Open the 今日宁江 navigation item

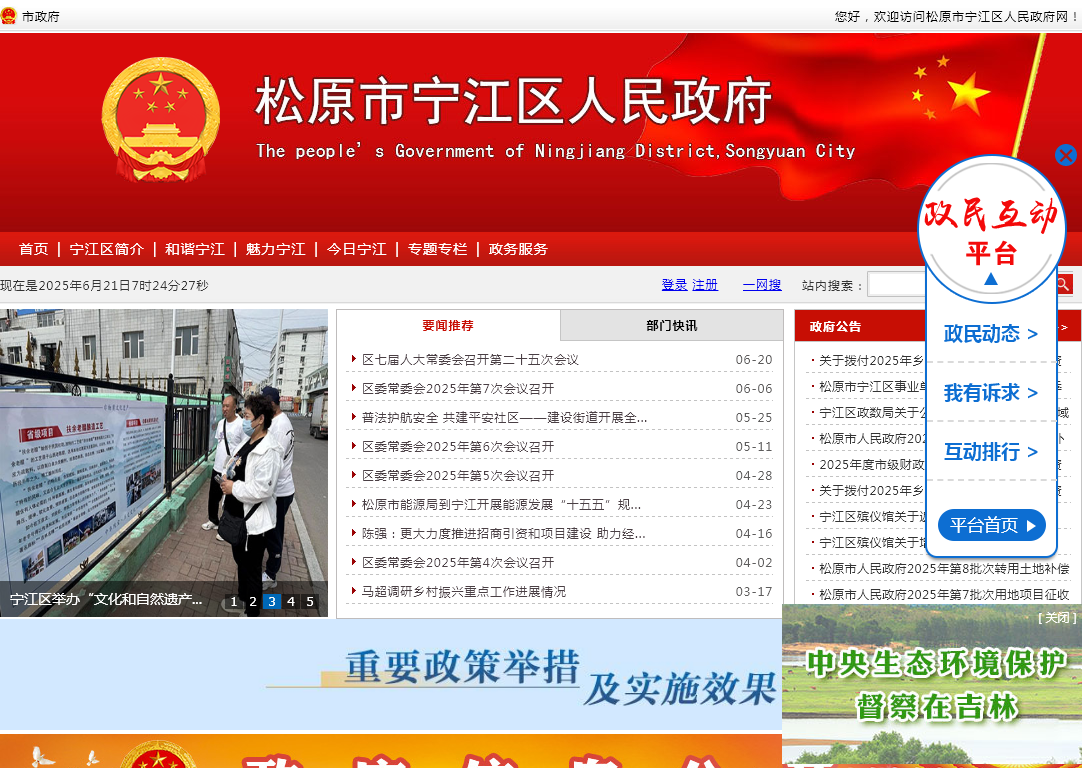[x=357, y=249]
